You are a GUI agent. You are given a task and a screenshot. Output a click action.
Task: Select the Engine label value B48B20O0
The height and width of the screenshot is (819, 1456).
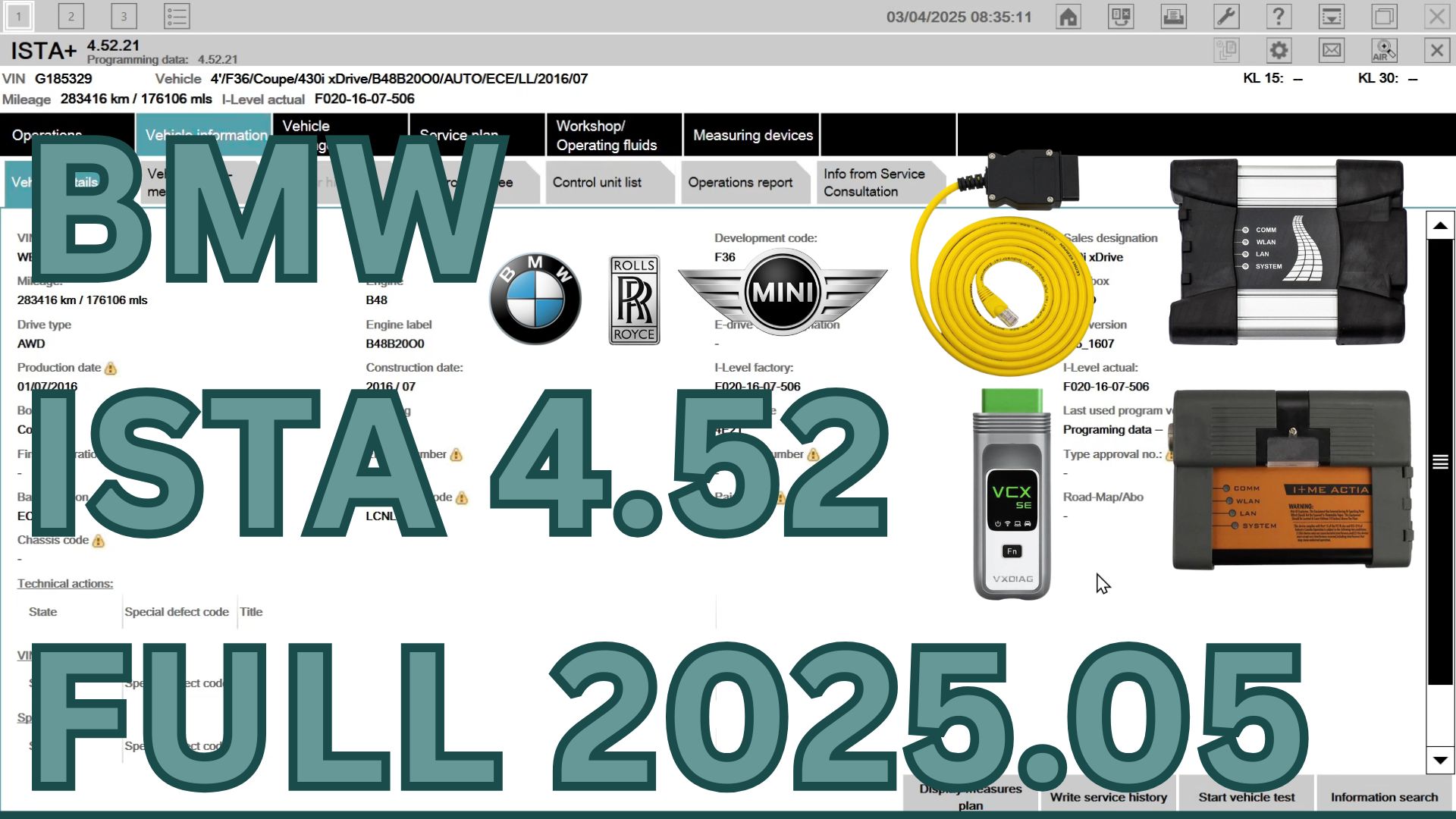tap(395, 344)
